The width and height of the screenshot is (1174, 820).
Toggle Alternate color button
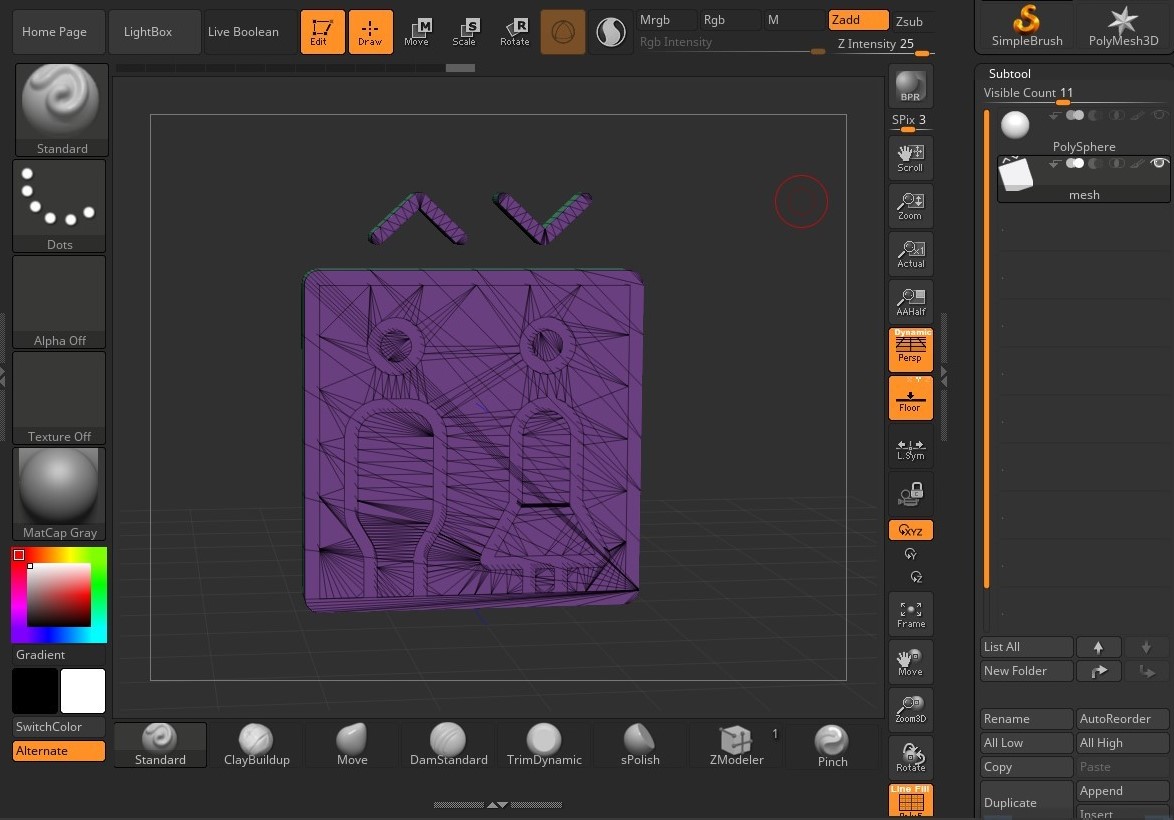[x=58, y=750]
